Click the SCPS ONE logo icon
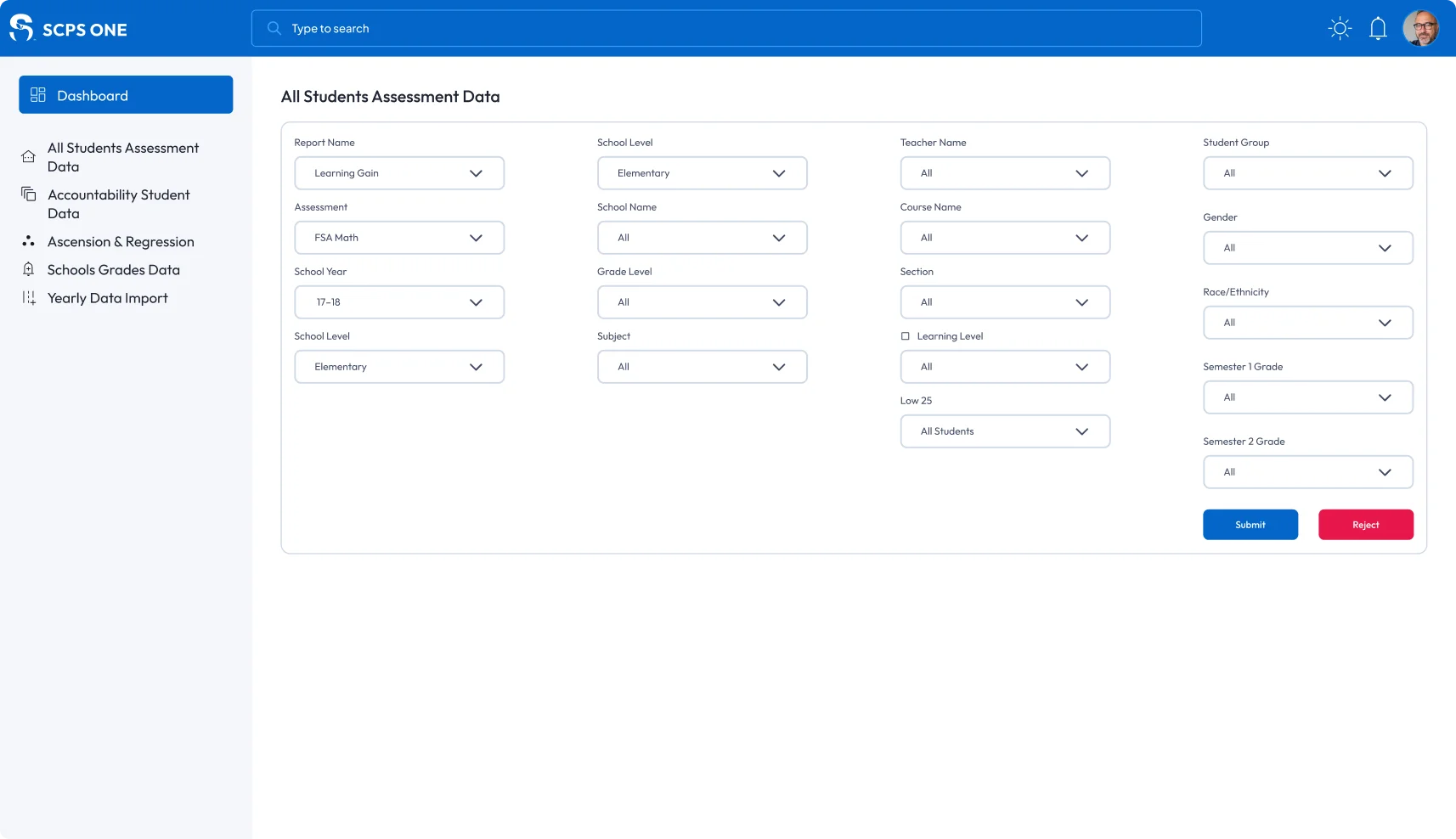The height and width of the screenshot is (839, 1456). tap(21, 28)
